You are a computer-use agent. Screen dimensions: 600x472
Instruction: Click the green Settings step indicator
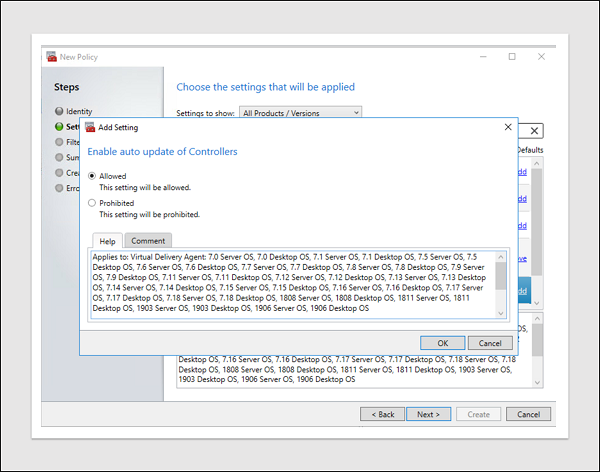59,127
